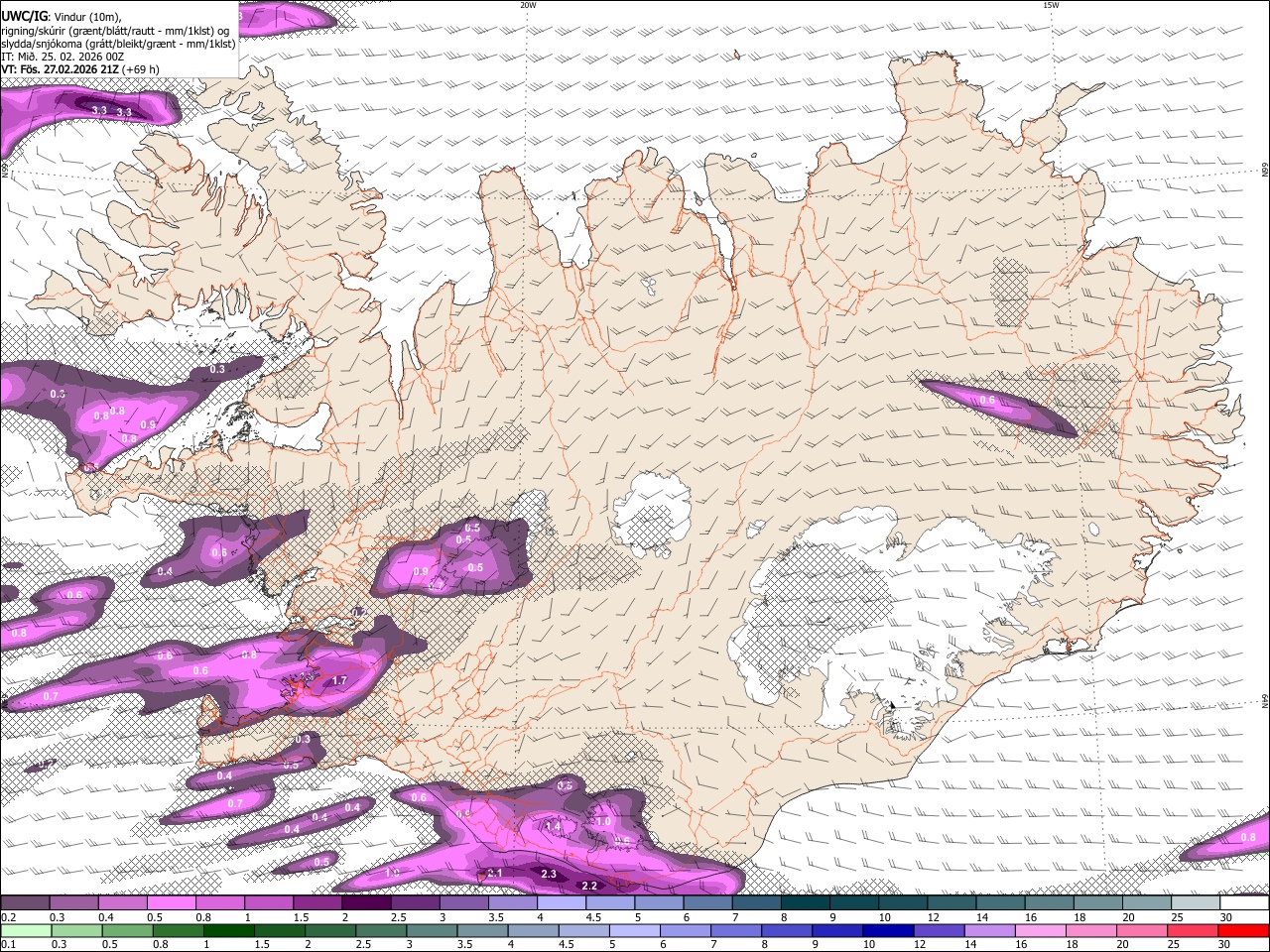The image size is (1270, 952).
Task: Click bottom colorbar bright red swatch after 30
Action: [x=1244, y=930]
